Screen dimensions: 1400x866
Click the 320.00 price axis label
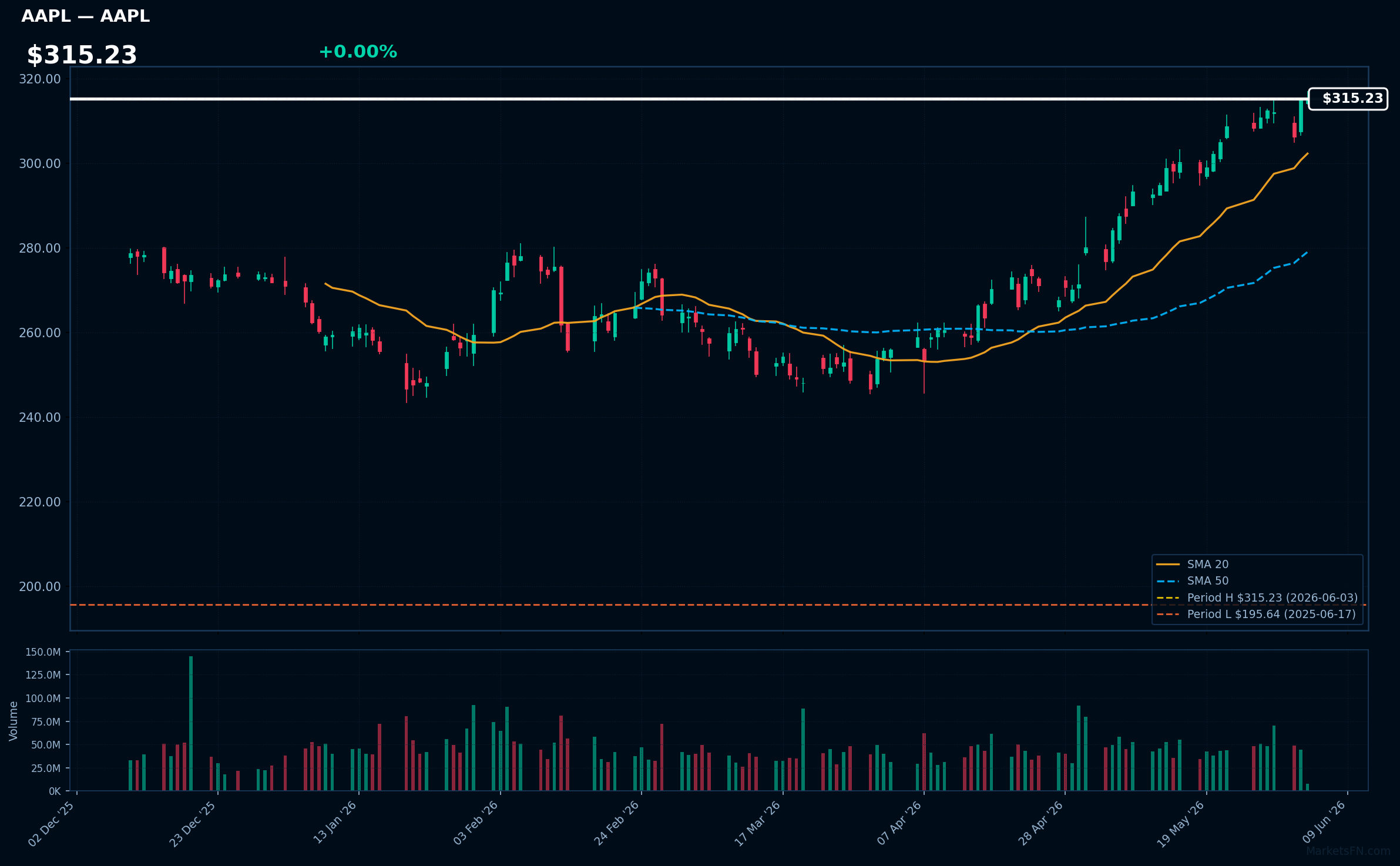click(x=40, y=79)
